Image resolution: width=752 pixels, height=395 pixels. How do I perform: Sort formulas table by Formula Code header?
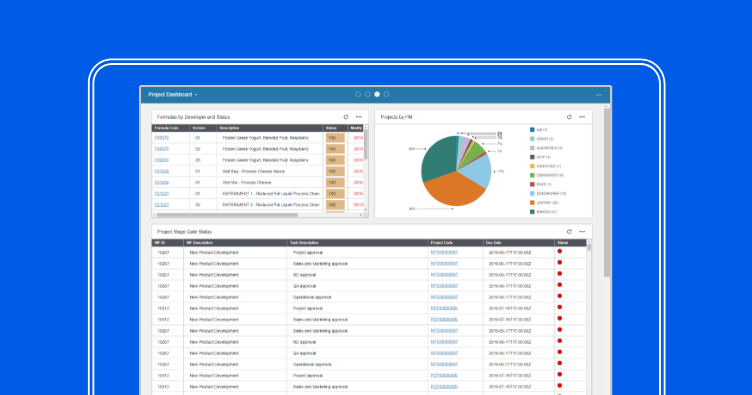(170, 128)
